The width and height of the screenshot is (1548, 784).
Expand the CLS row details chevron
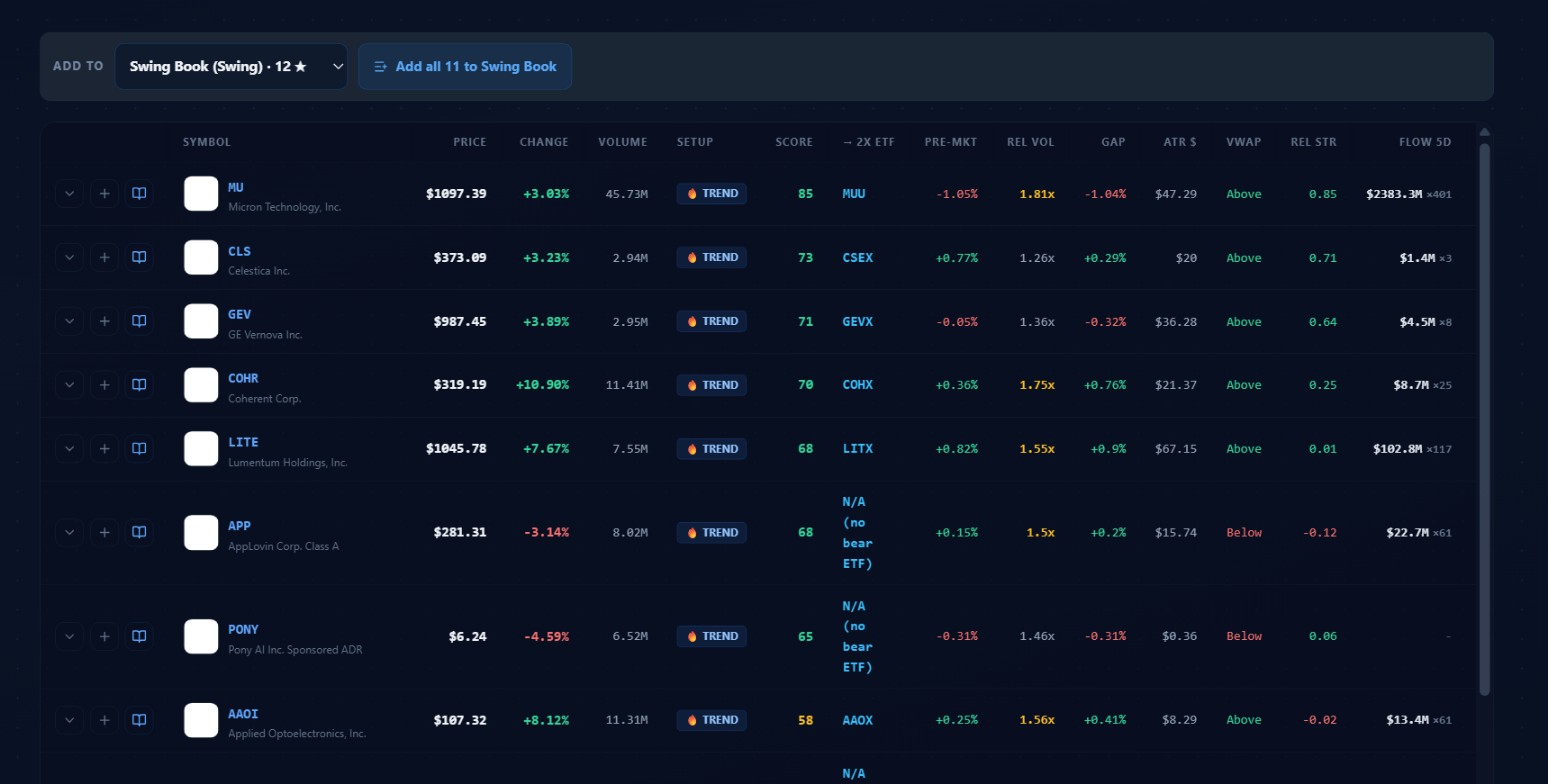point(69,257)
